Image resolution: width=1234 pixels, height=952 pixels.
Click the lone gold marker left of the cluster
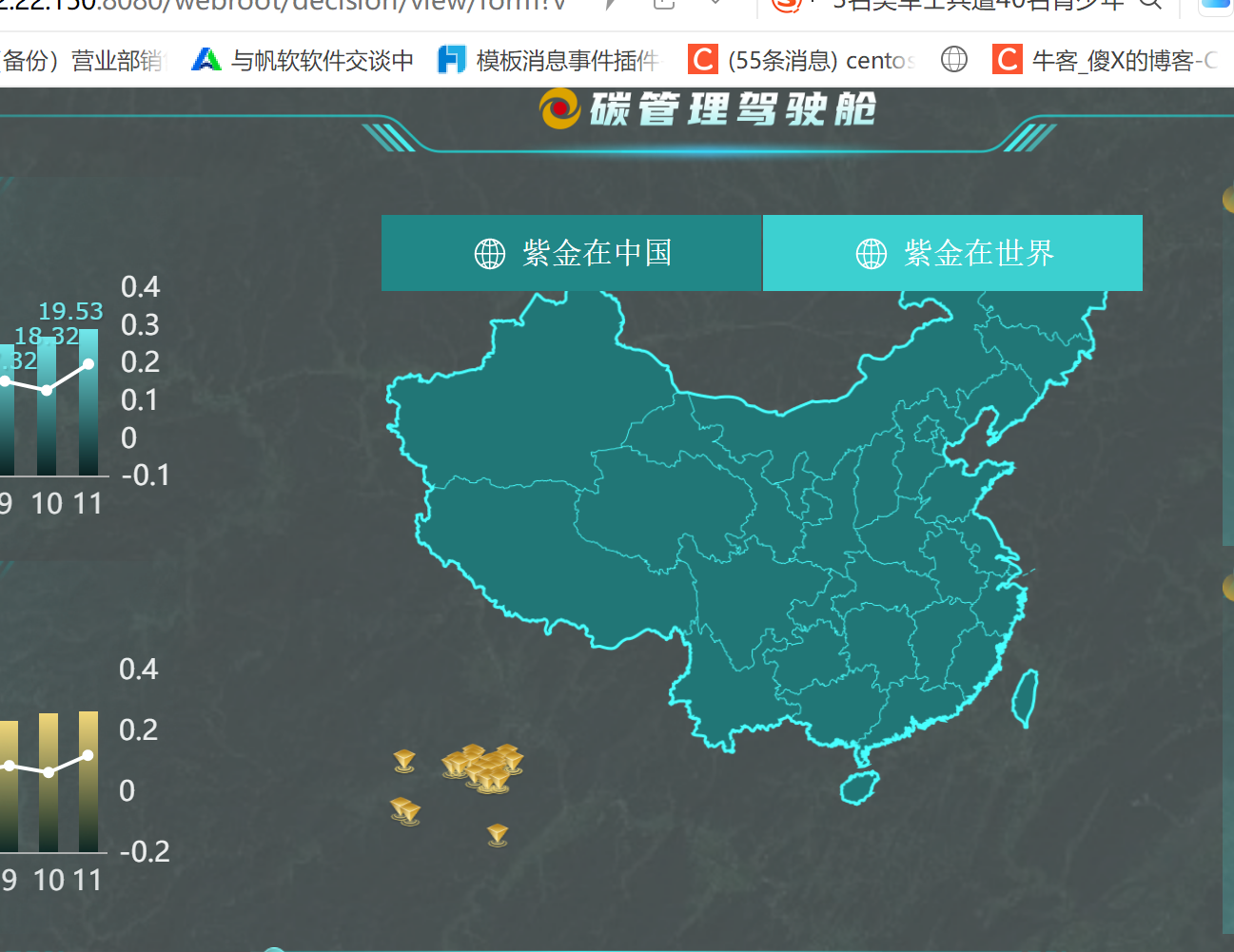coord(404,761)
